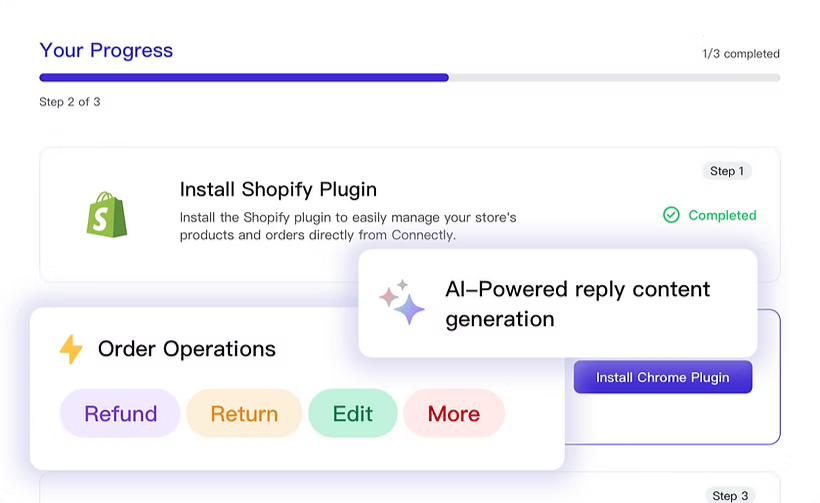Viewport: 820px width, 503px height.
Task: Click the green Completed checkmark icon
Action: click(671, 215)
